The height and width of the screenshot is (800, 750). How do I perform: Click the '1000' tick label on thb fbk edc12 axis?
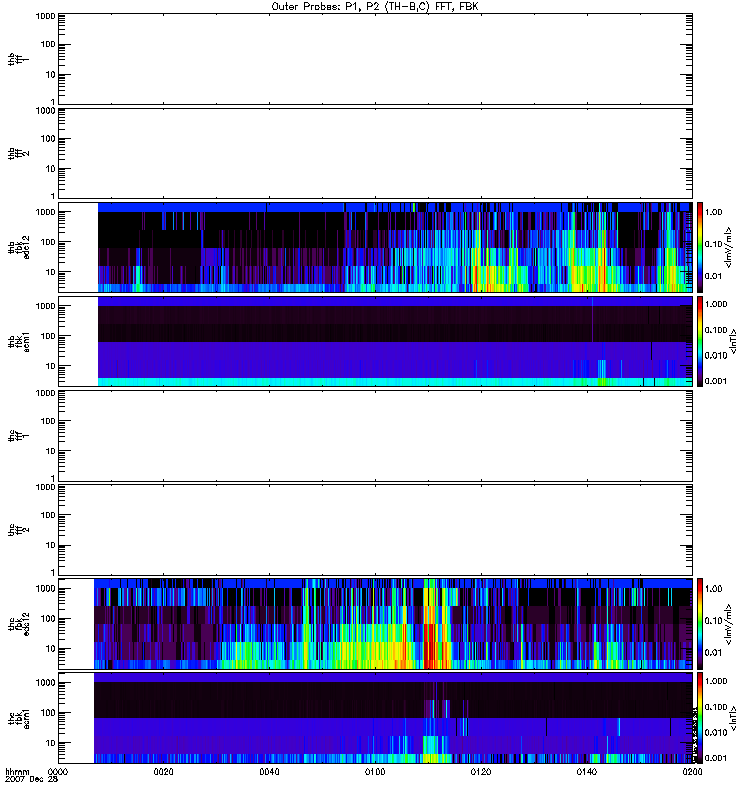45,212
